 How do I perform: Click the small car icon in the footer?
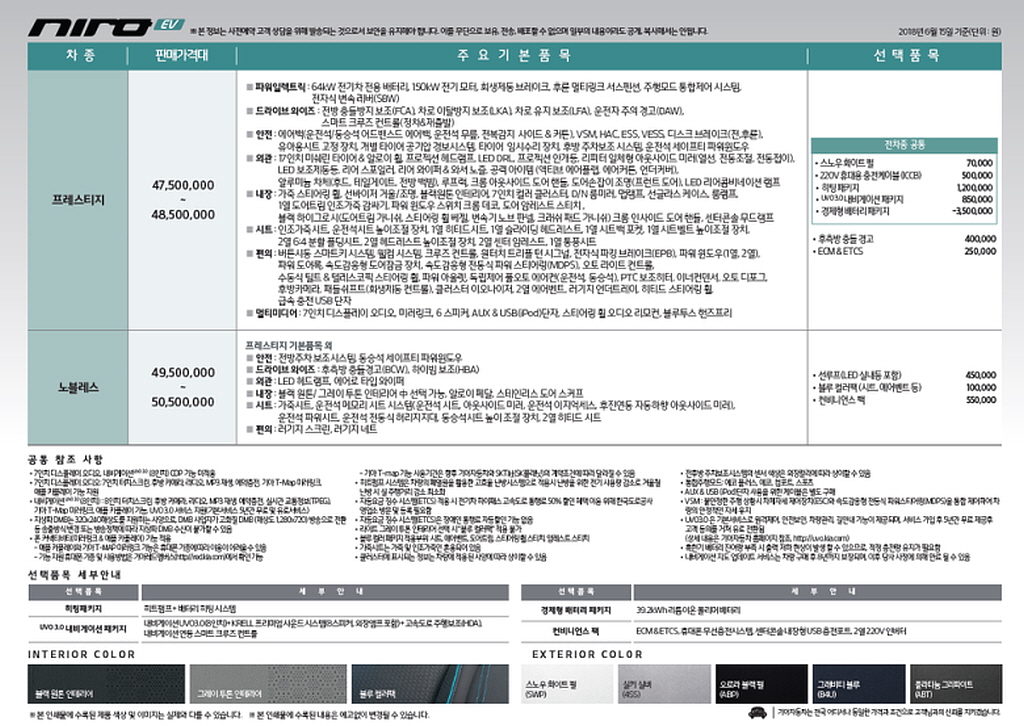pyautogui.click(x=758, y=712)
